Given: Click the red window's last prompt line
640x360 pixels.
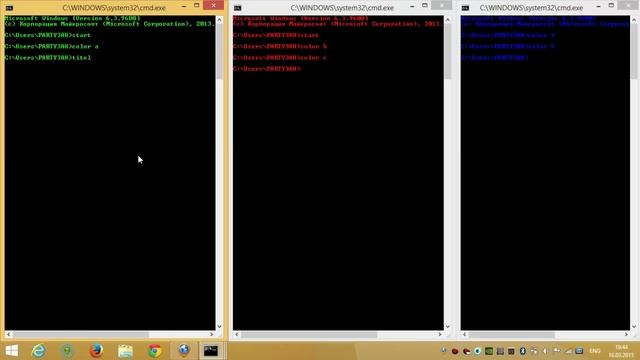Looking at the screenshot, I should coord(267,69).
